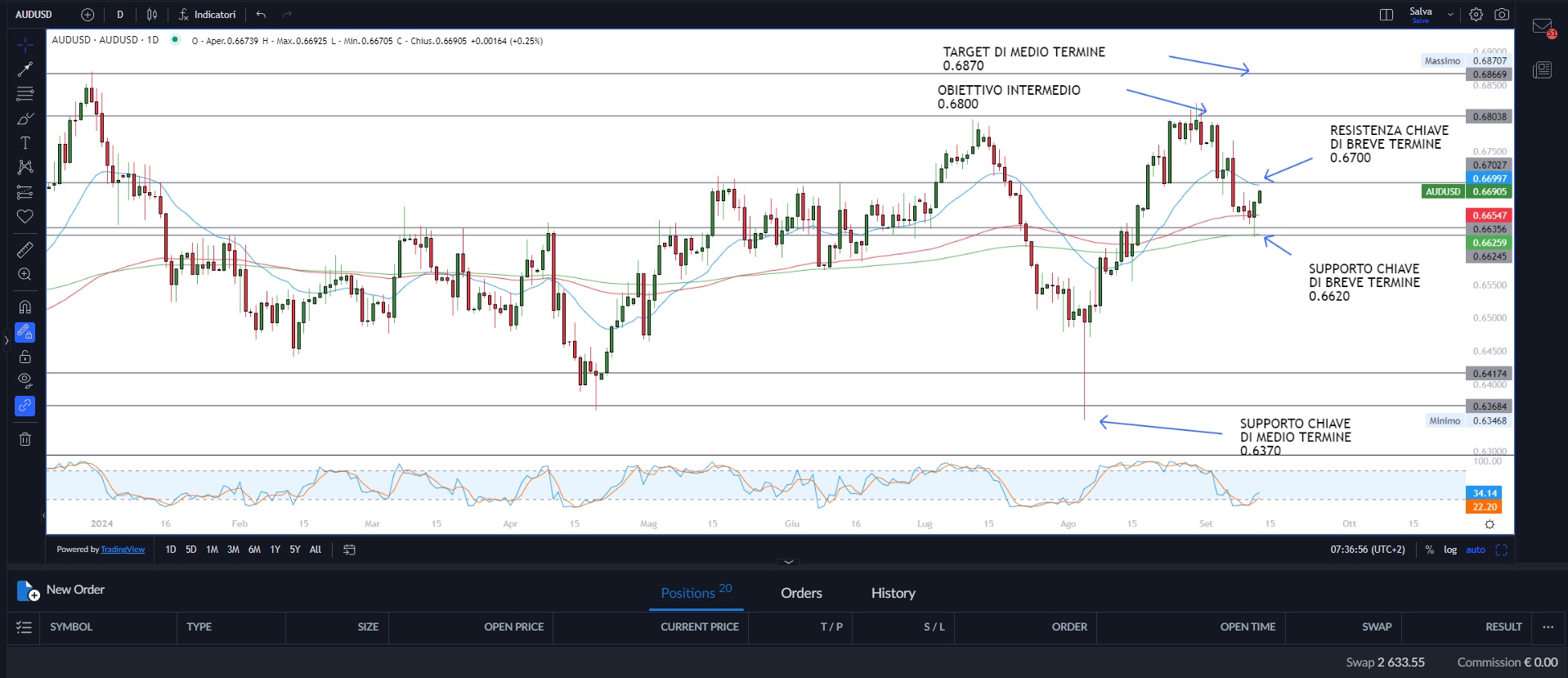
Task: Select the ruler measure tool
Action: click(25, 249)
